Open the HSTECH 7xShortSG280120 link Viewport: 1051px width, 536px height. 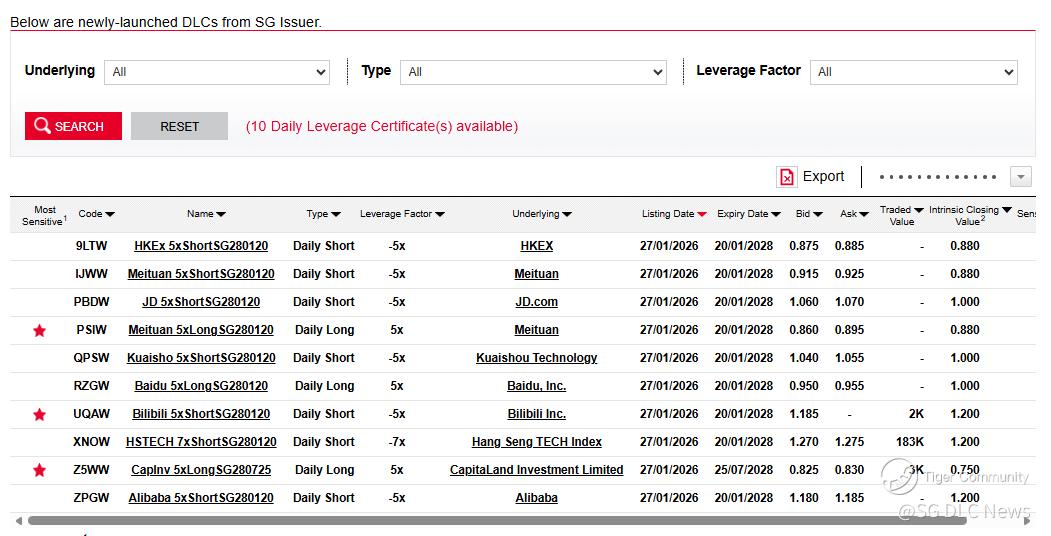[201, 442]
